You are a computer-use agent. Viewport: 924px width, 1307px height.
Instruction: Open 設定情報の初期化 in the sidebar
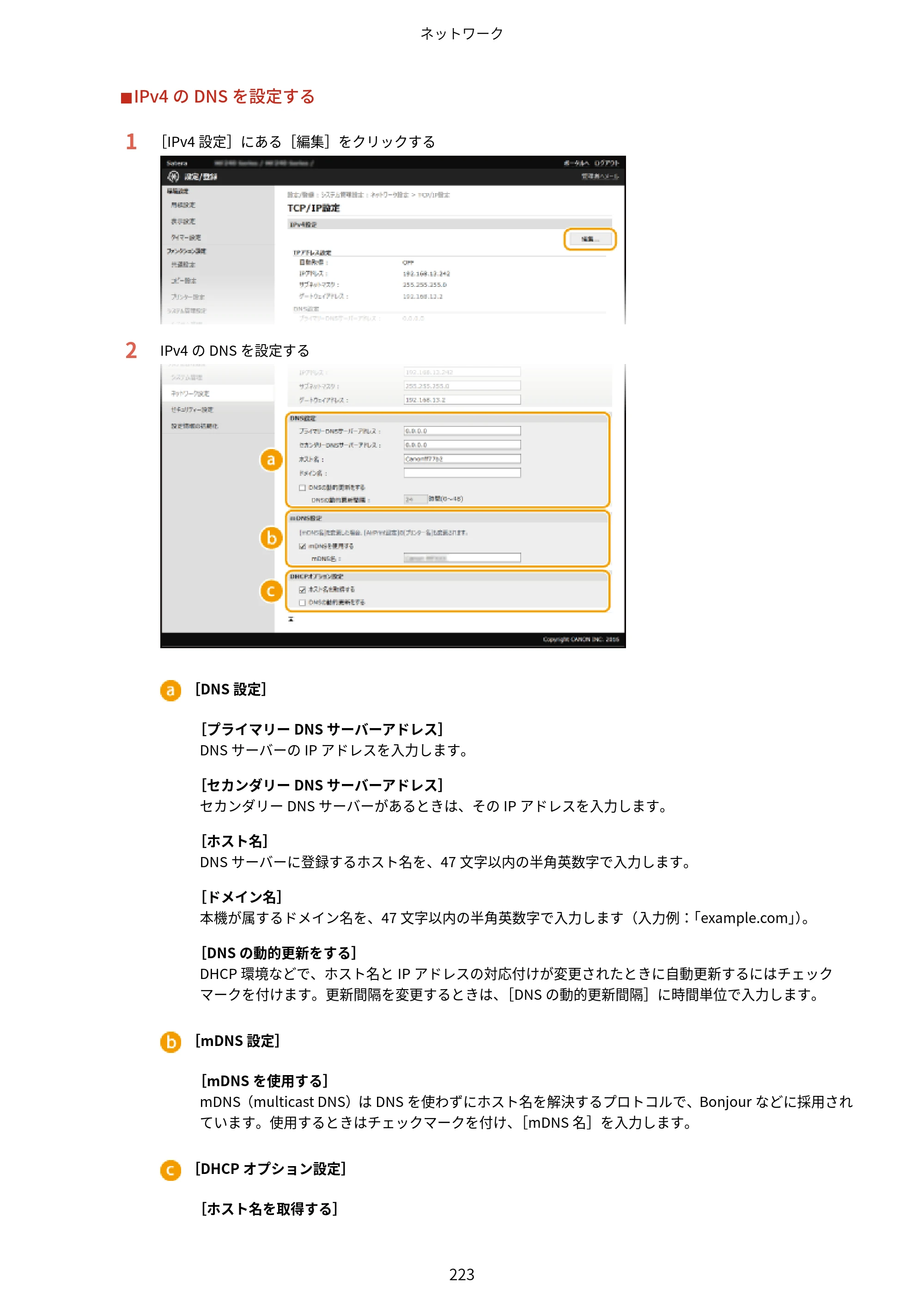(194, 426)
